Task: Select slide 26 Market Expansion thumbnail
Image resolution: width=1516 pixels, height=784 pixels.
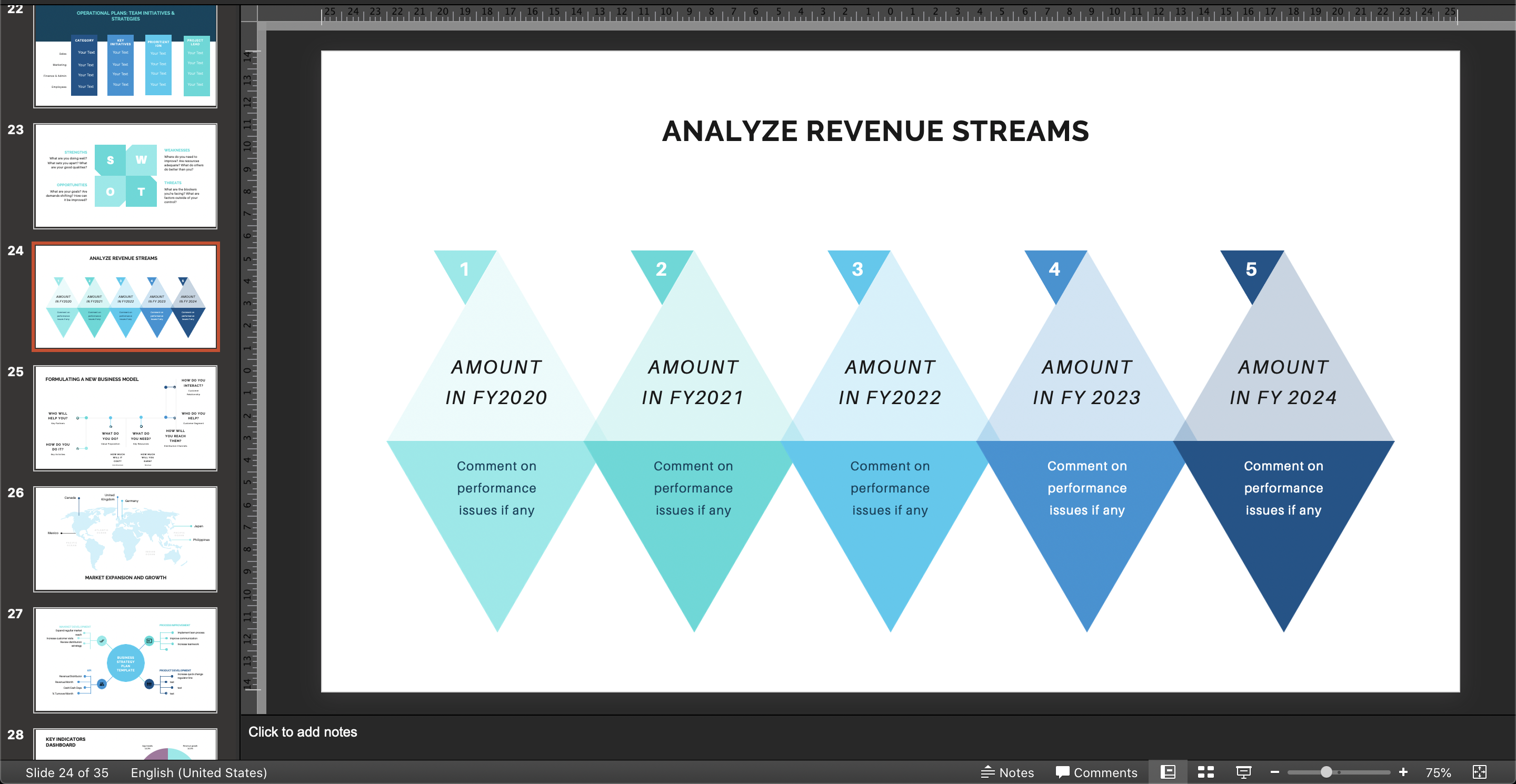Action: pos(125,539)
